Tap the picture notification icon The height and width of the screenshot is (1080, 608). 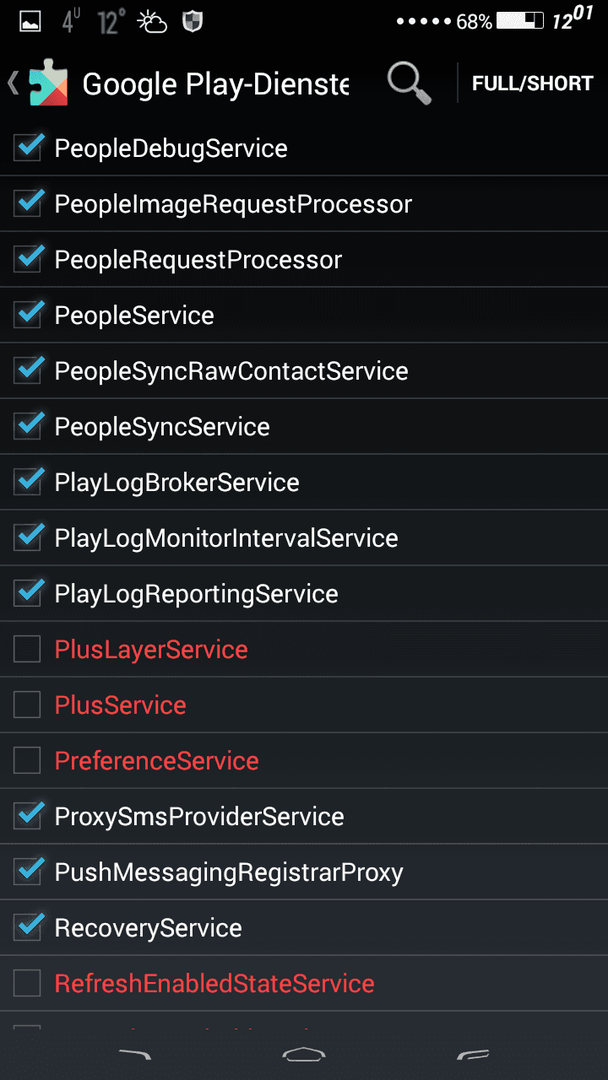30,22
